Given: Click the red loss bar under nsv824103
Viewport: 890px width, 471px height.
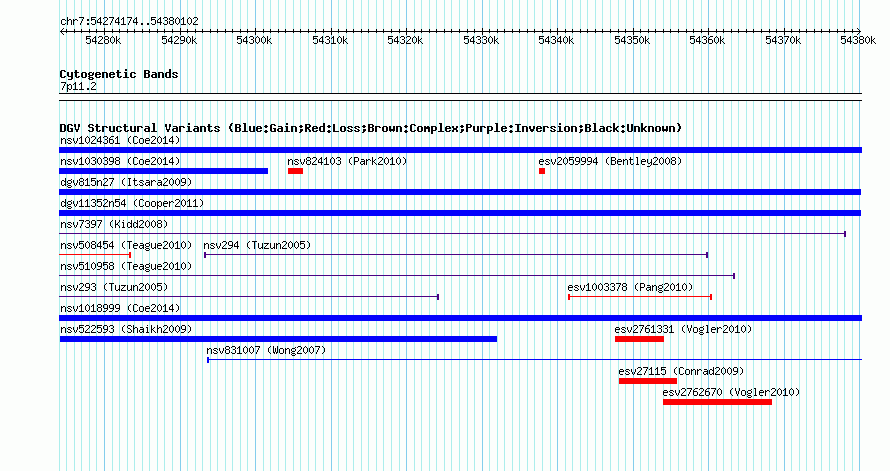Looking at the screenshot, I should (x=295, y=171).
